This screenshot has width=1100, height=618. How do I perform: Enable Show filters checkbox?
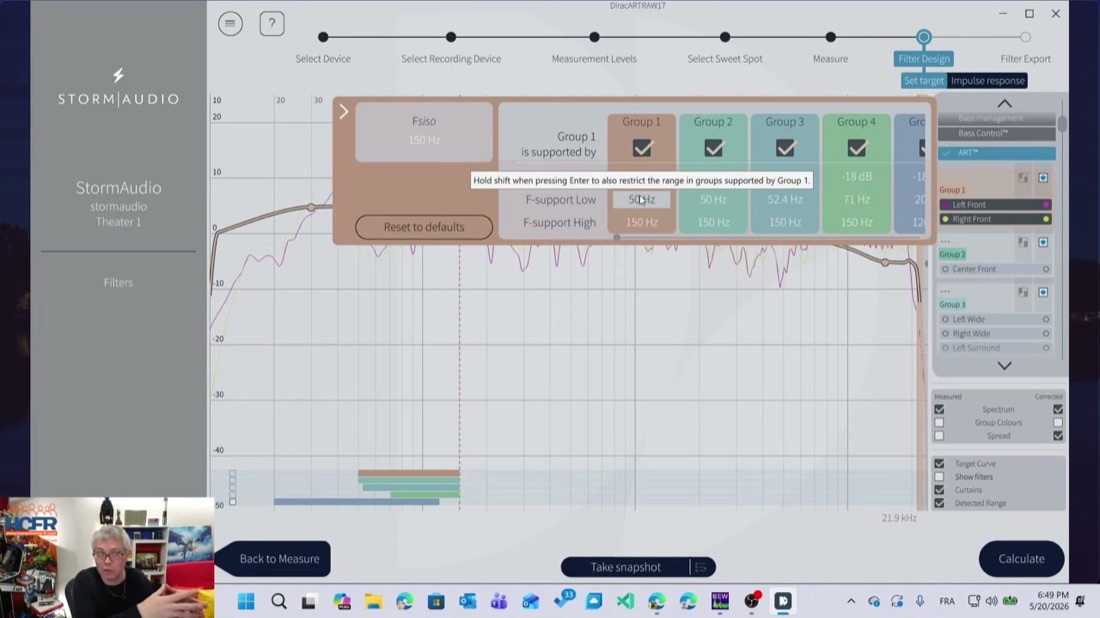939,477
